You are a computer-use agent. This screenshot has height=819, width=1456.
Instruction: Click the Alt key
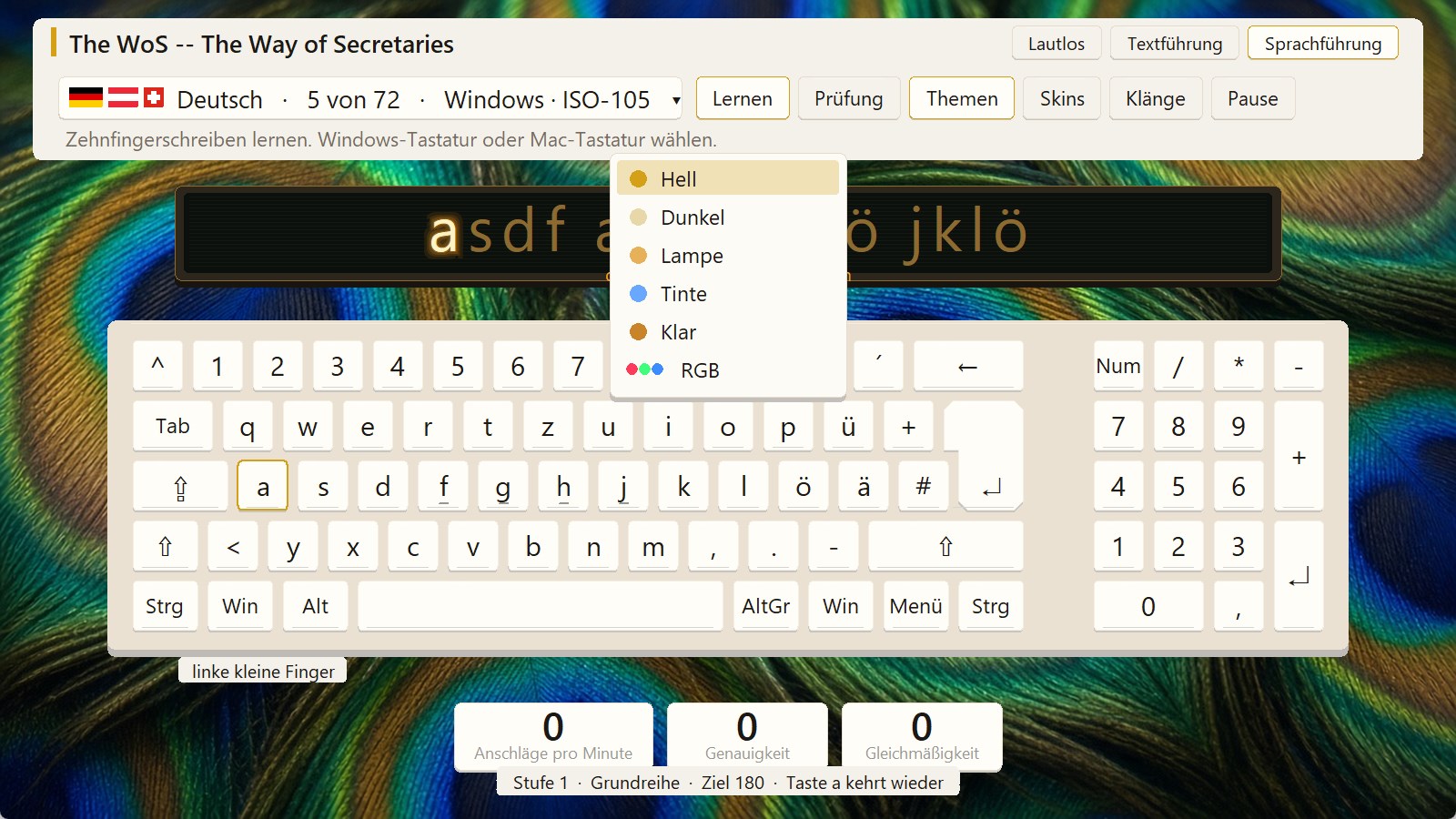click(x=316, y=606)
